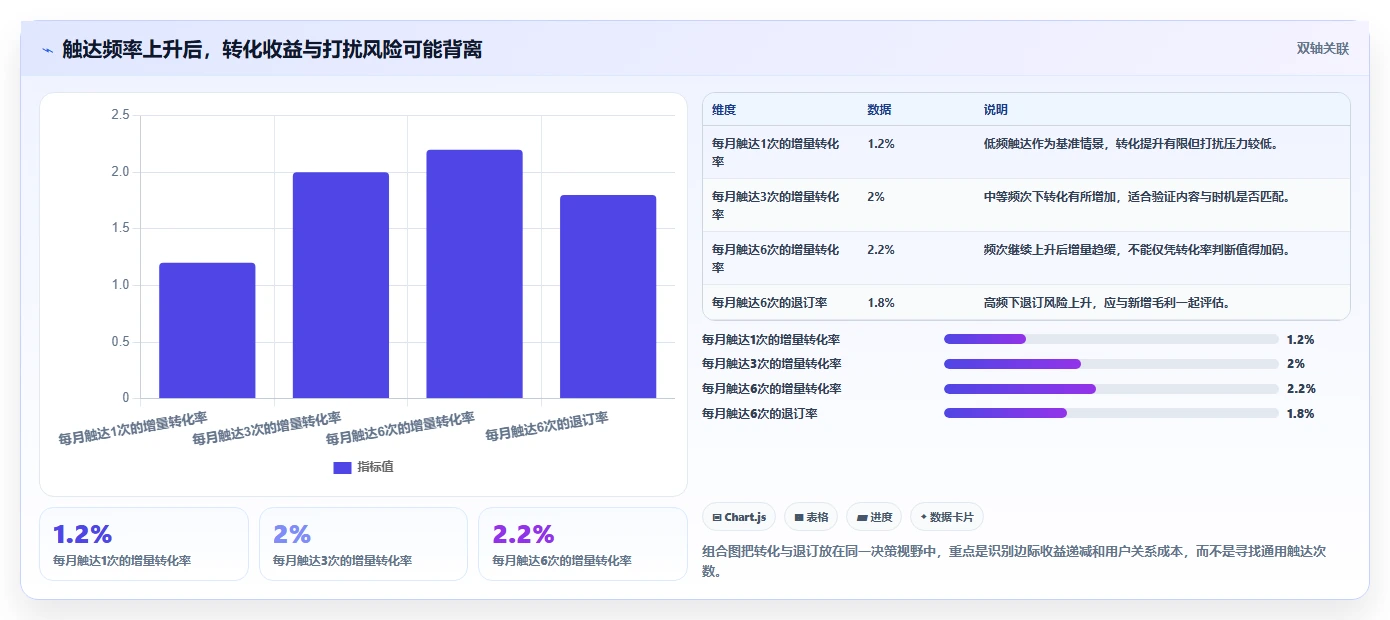
Task: Click the 1.2% stat card
Action: pos(144,544)
